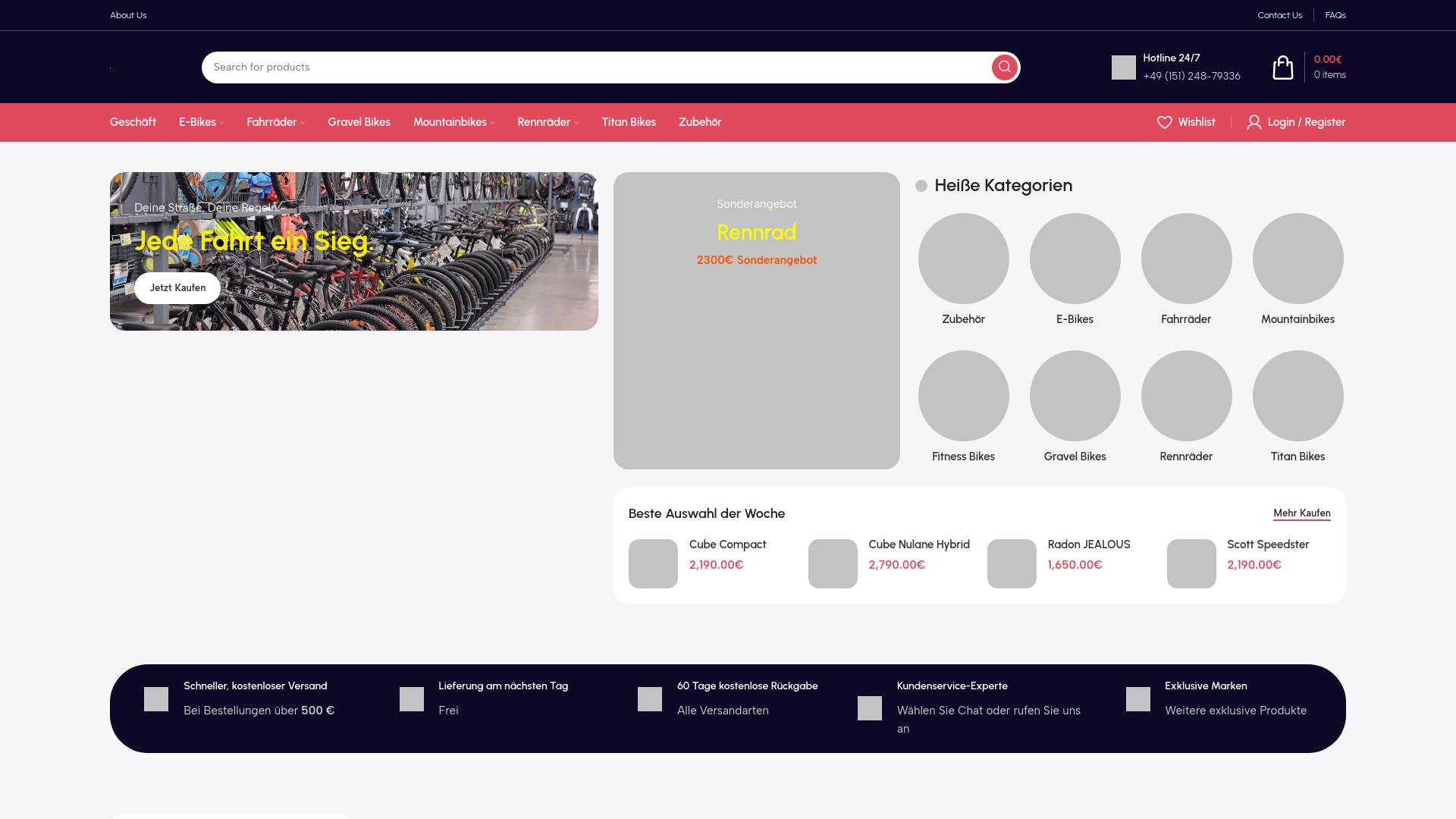Expand the Fahrräder dropdown
This screenshot has width=1456, height=819.
click(275, 122)
